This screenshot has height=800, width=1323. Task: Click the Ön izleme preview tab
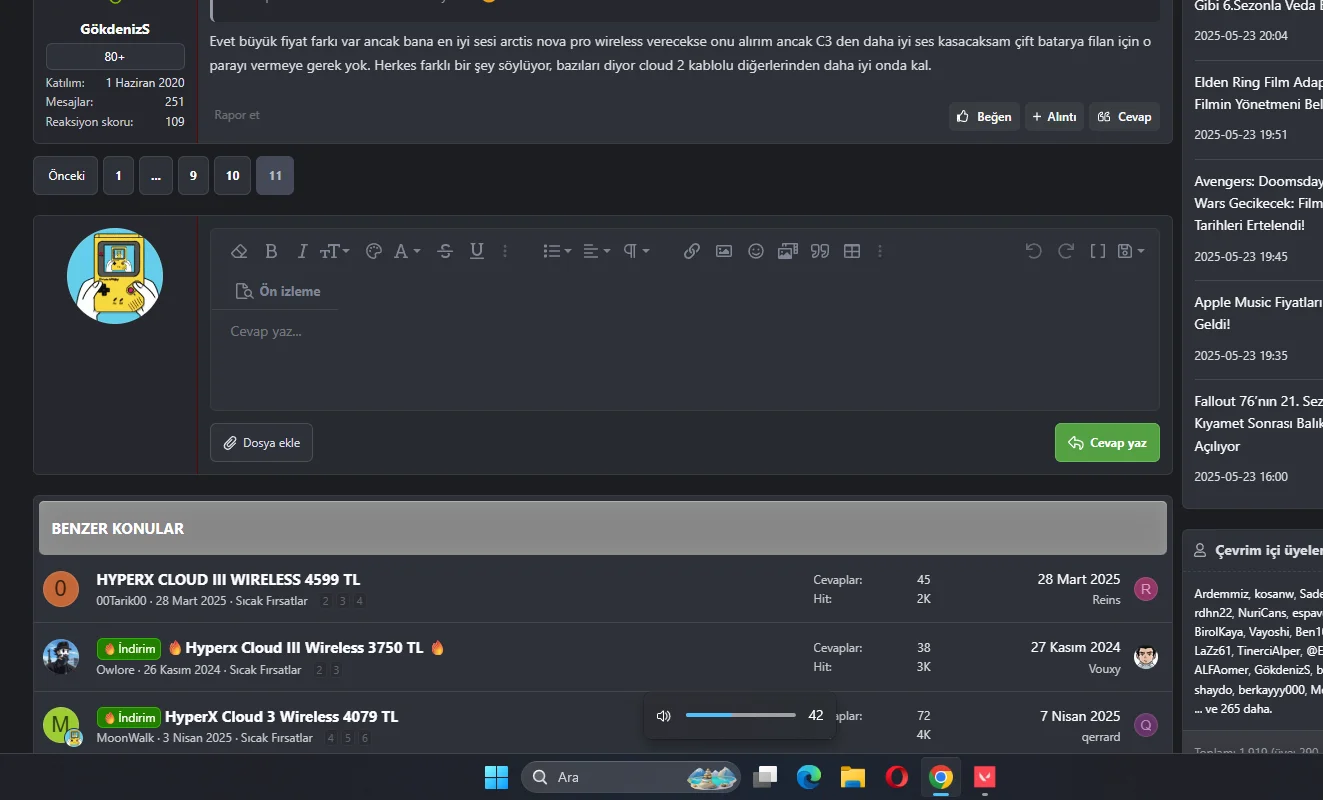pyautogui.click(x=278, y=291)
